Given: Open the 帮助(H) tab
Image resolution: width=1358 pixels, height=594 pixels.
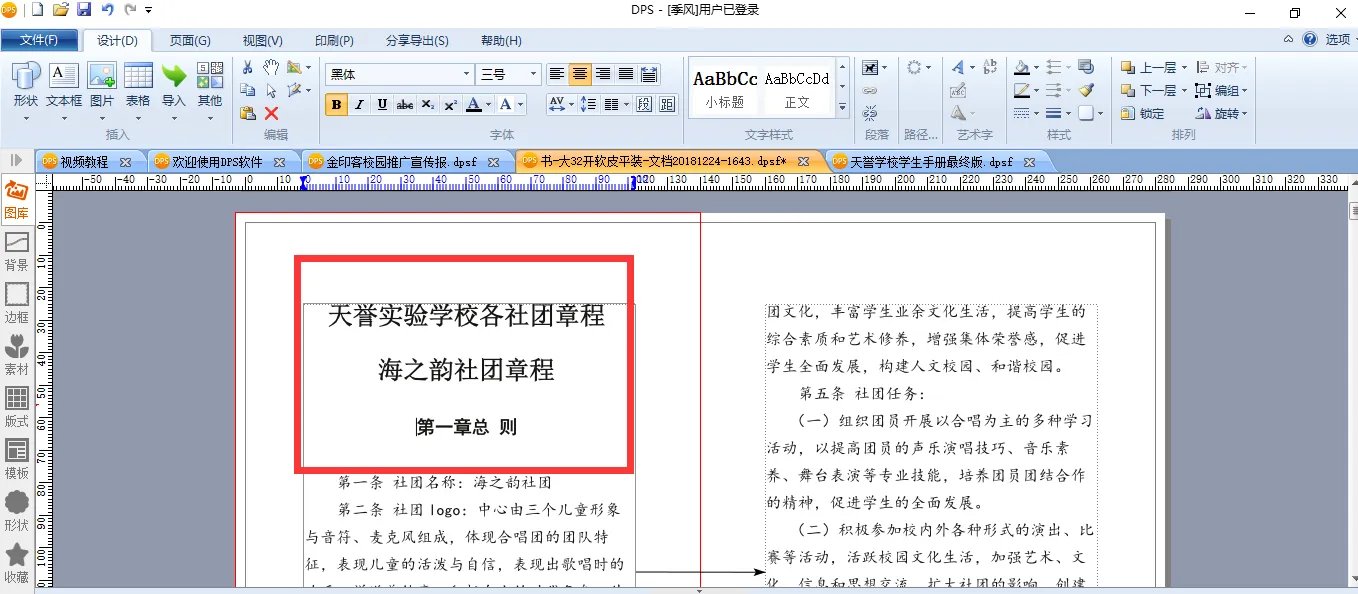Looking at the screenshot, I should [501, 40].
